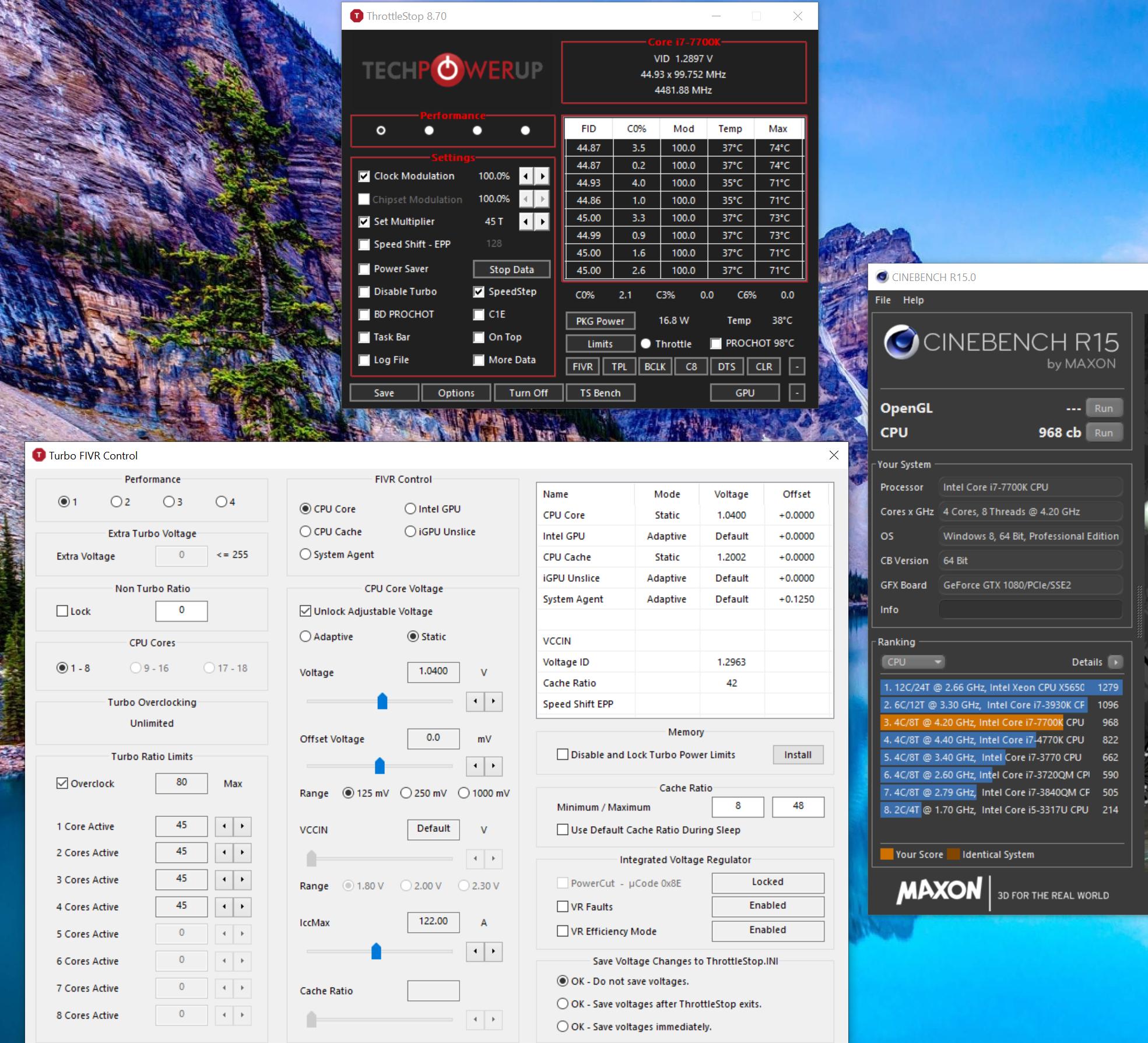Click the DTS button

click(726, 367)
